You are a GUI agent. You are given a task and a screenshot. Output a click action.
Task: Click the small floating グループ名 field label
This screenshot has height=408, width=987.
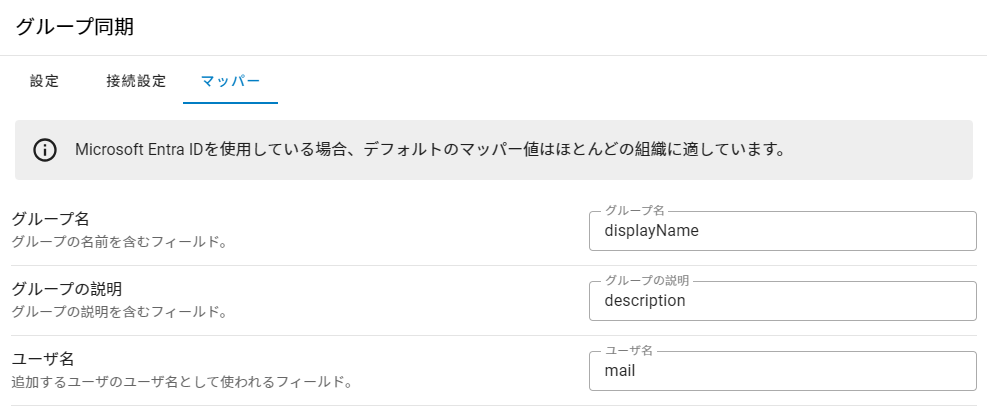pos(634,211)
